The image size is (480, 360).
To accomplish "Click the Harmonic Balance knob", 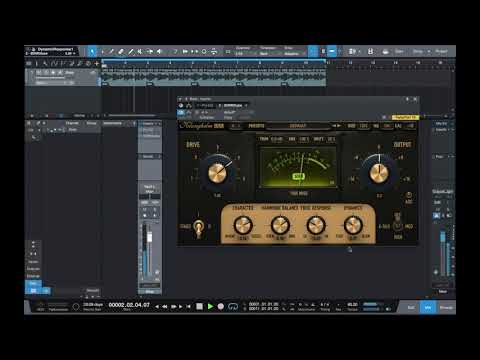I will pyautogui.click(x=280, y=225).
